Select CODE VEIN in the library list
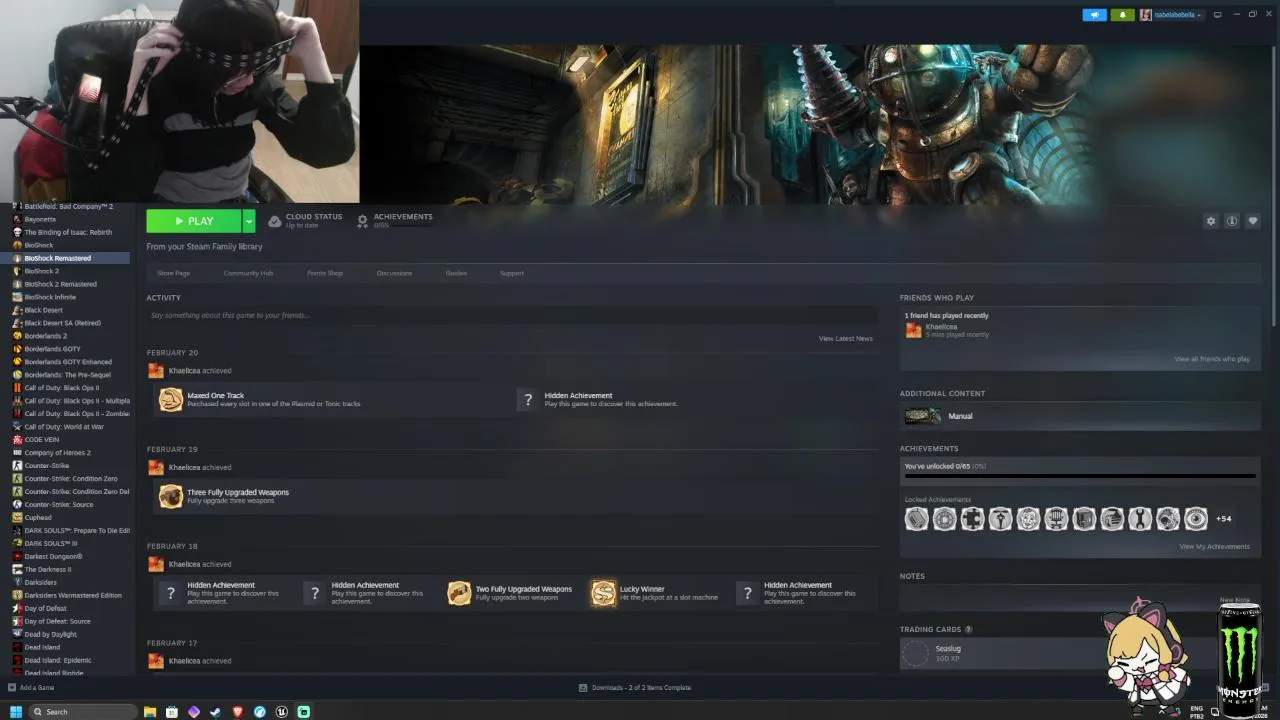 [x=42, y=440]
